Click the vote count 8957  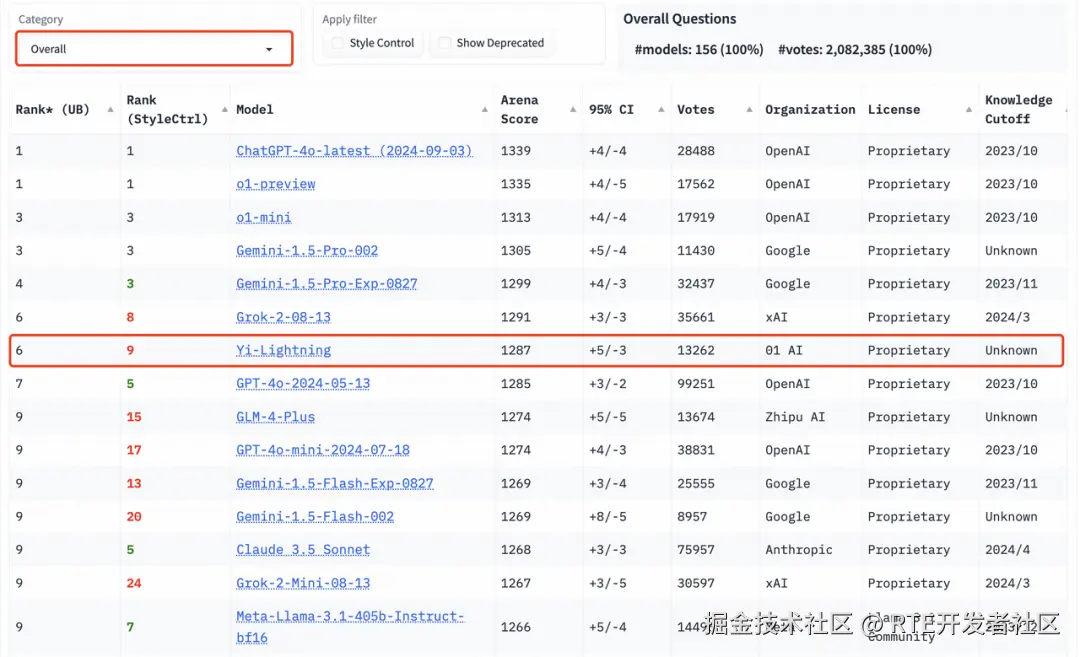[x=692, y=517]
